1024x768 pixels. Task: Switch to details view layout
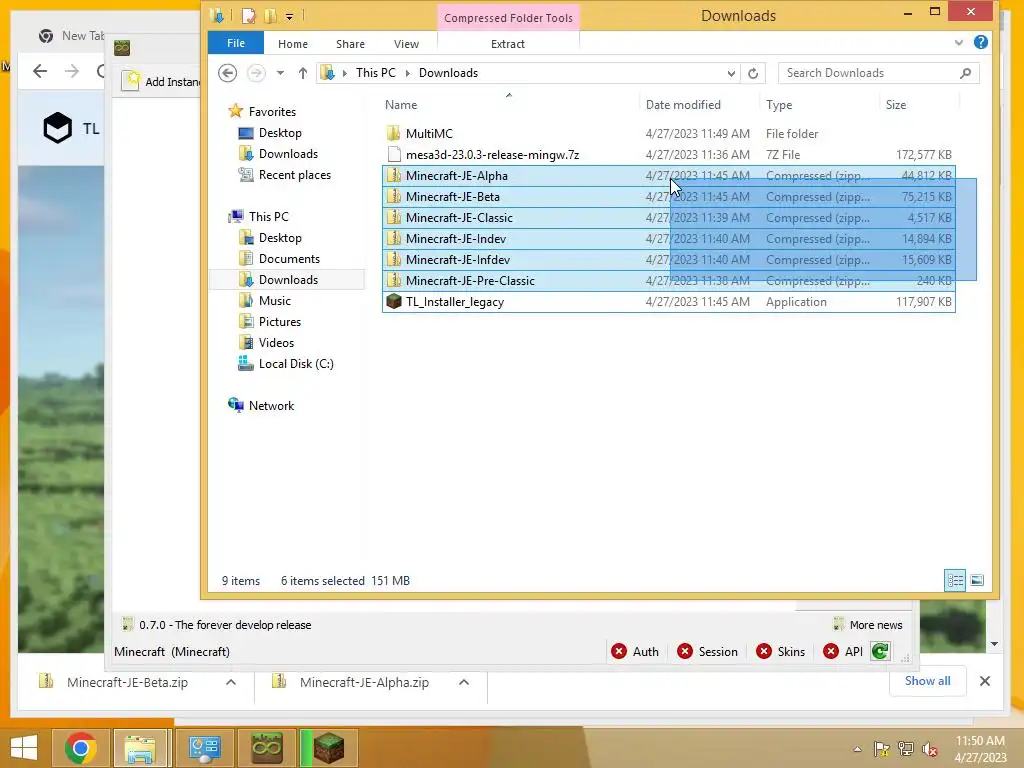955,580
